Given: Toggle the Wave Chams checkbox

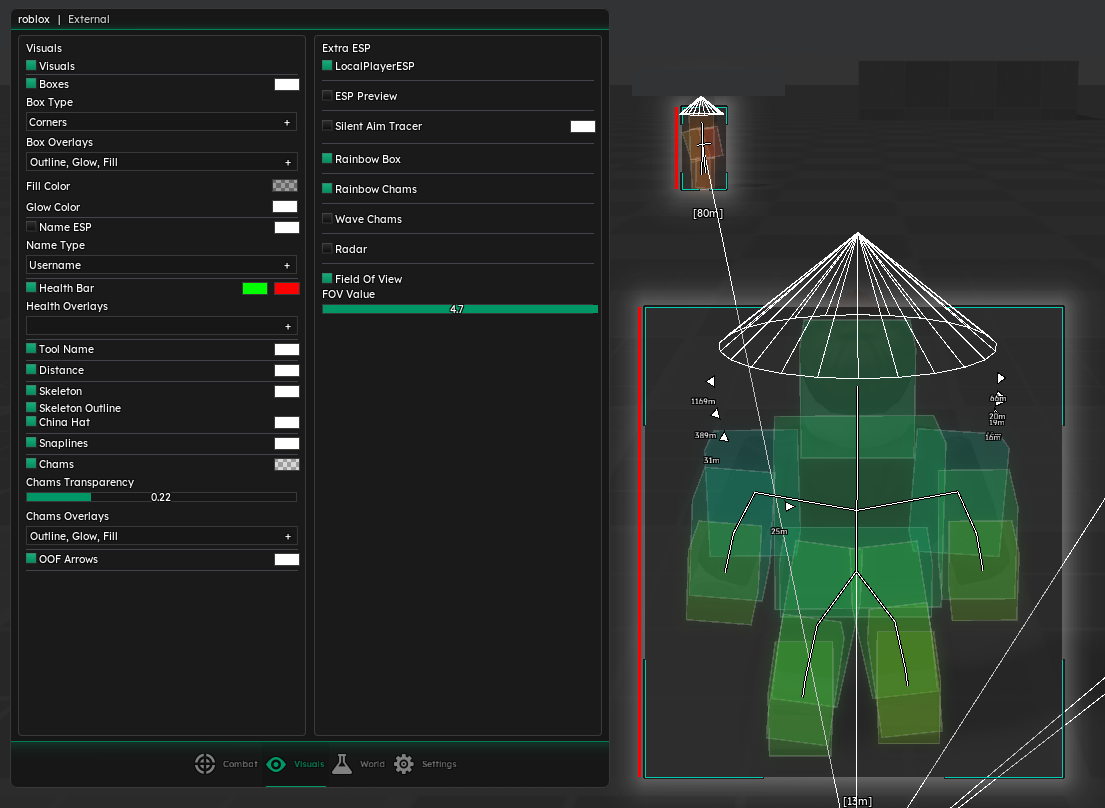Looking at the screenshot, I should tap(327, 219).
